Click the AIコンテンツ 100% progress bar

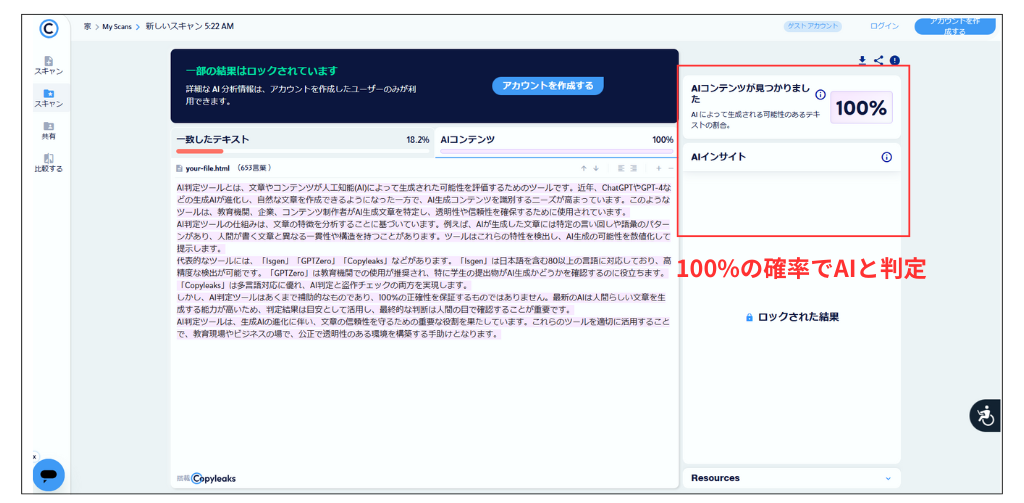tap(556, 151)
